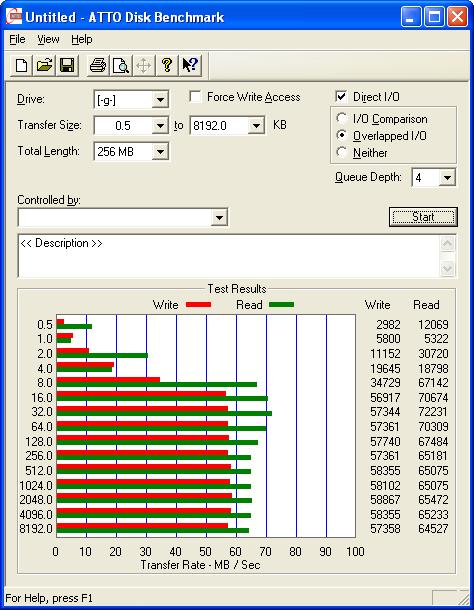Select the Neither radio button

[x=341, y=152]
